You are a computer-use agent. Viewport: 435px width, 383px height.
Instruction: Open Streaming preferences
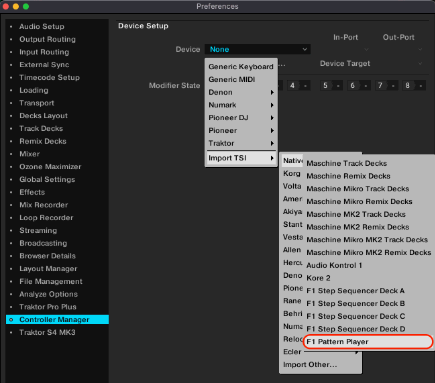pyautogui.click(x=38, y=230)
